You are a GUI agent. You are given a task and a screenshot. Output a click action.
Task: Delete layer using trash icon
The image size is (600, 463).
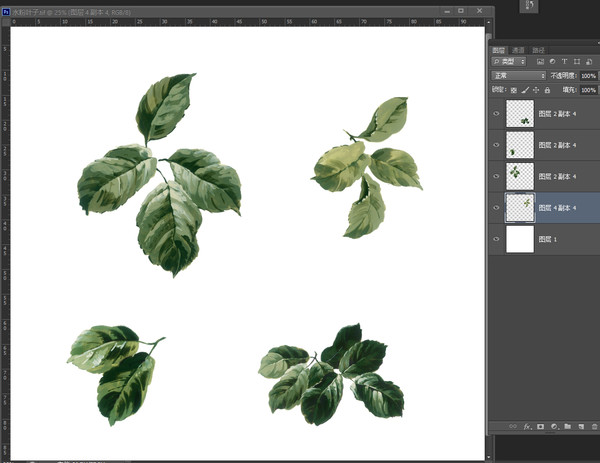point(594,426)
